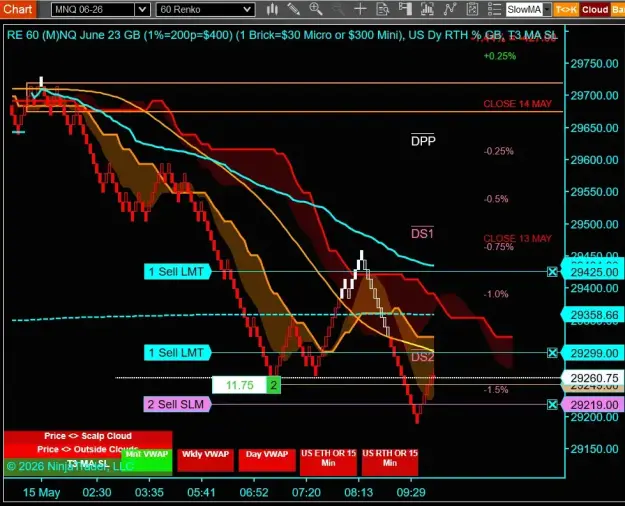Click the 29260.75 last price marker
Screen dimensions: 625x506
tap(593, 378)
